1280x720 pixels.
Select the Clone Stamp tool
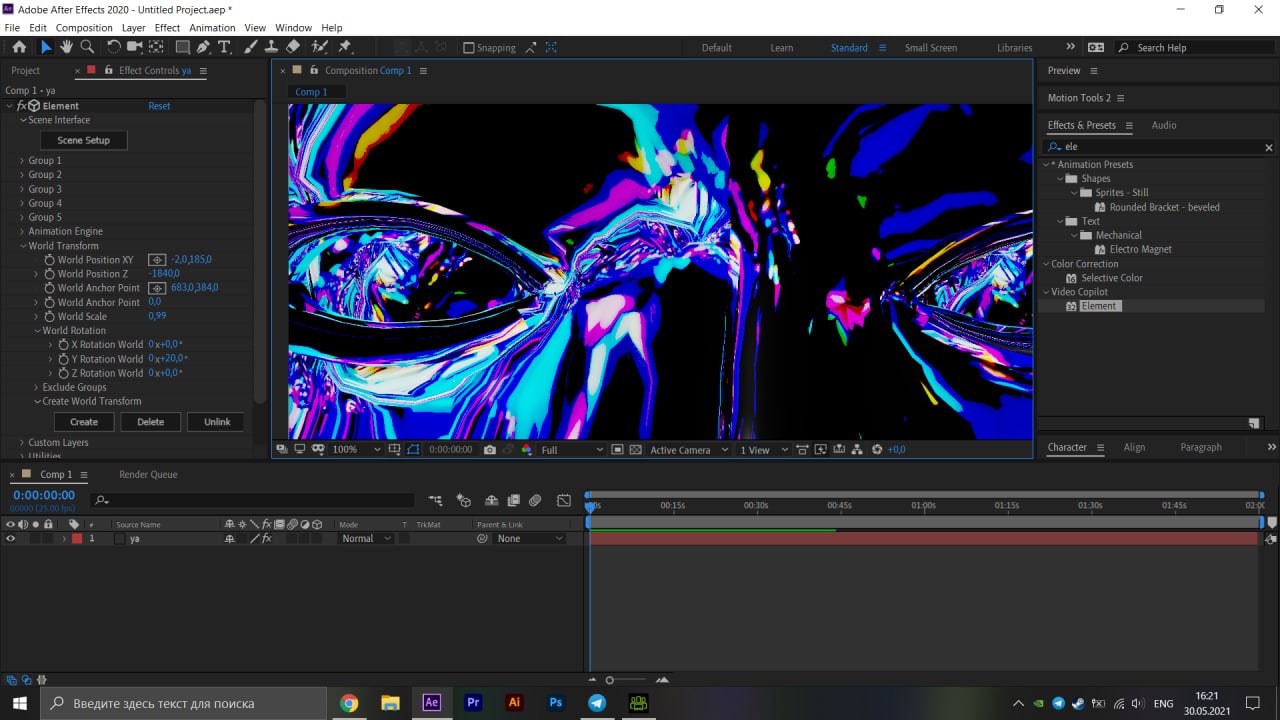click(x=271, y=47)
